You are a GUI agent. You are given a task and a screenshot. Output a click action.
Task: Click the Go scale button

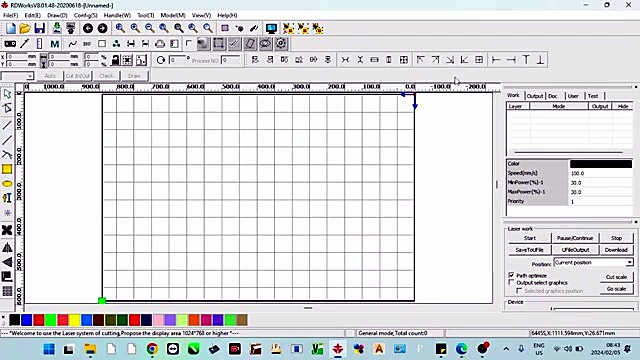(616, 289)
